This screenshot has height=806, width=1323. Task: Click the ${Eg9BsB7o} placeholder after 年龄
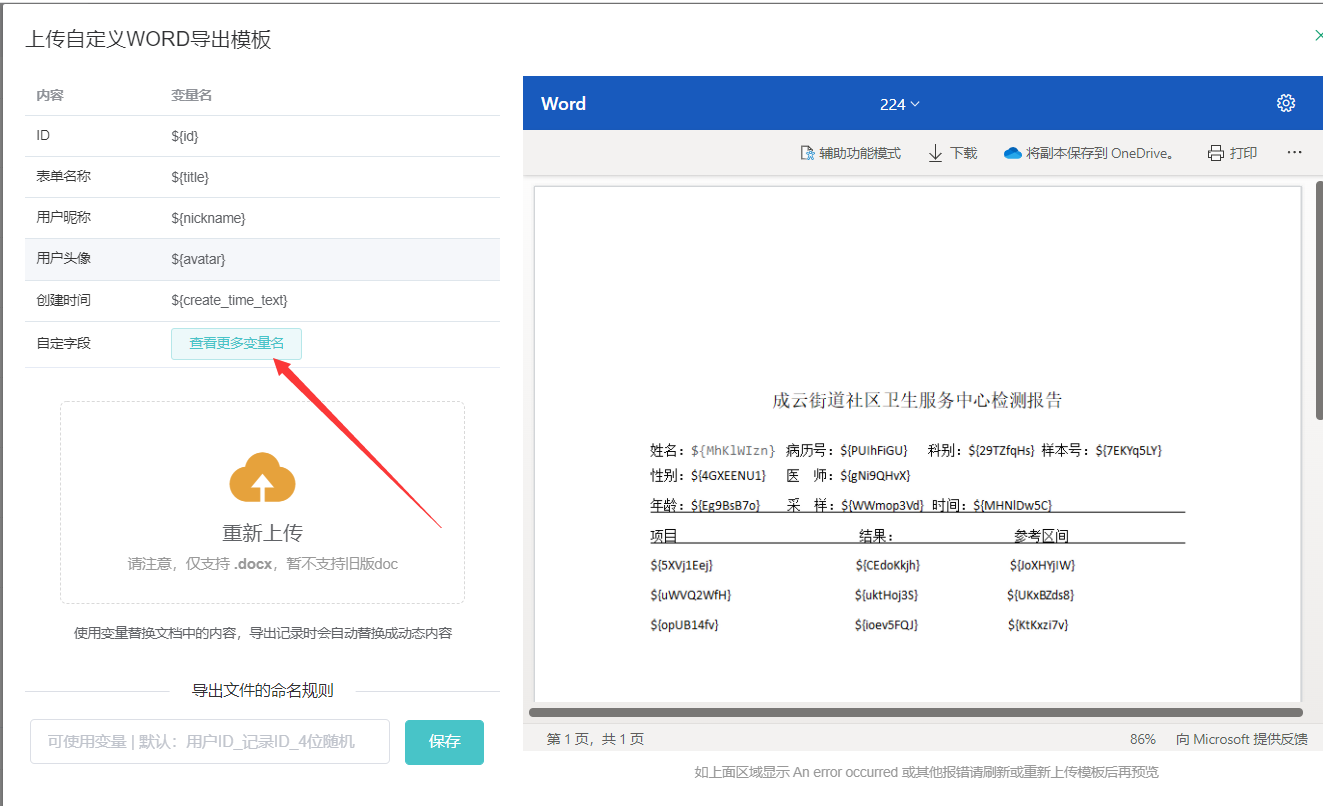click(725, 505)
